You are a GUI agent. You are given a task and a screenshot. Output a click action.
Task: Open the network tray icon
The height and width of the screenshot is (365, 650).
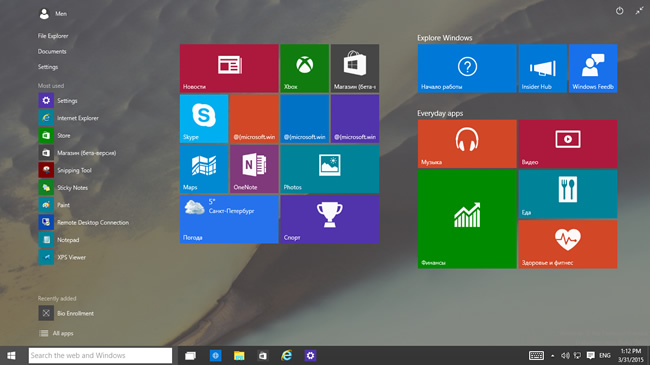[577, 355]
